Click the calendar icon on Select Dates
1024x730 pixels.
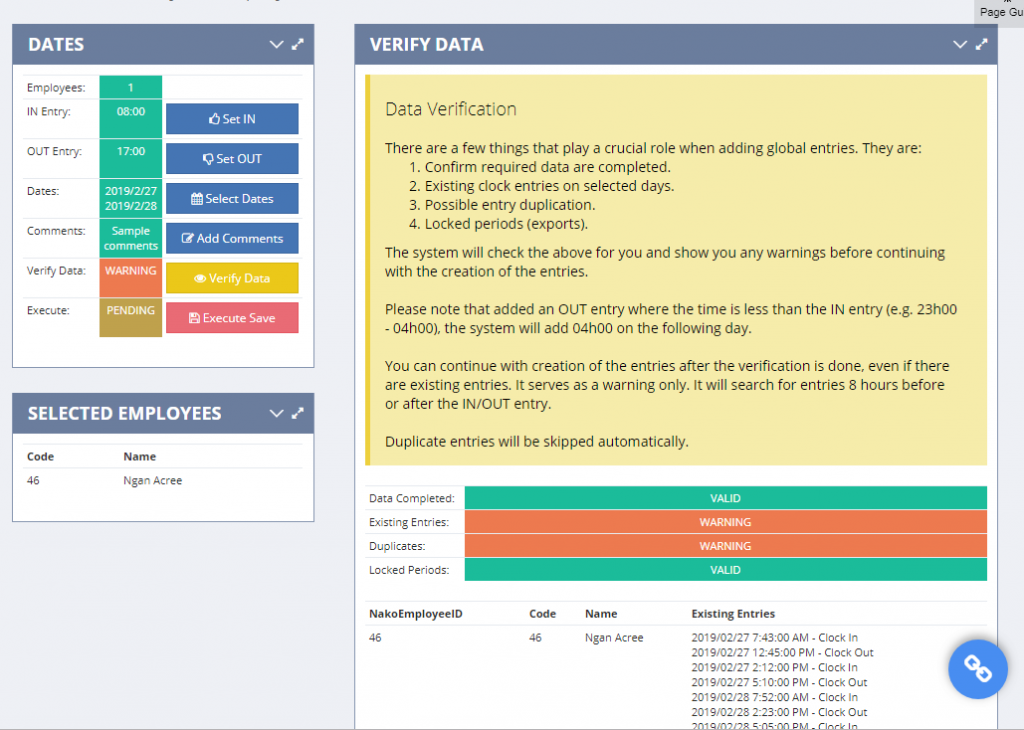click(198, 198)
